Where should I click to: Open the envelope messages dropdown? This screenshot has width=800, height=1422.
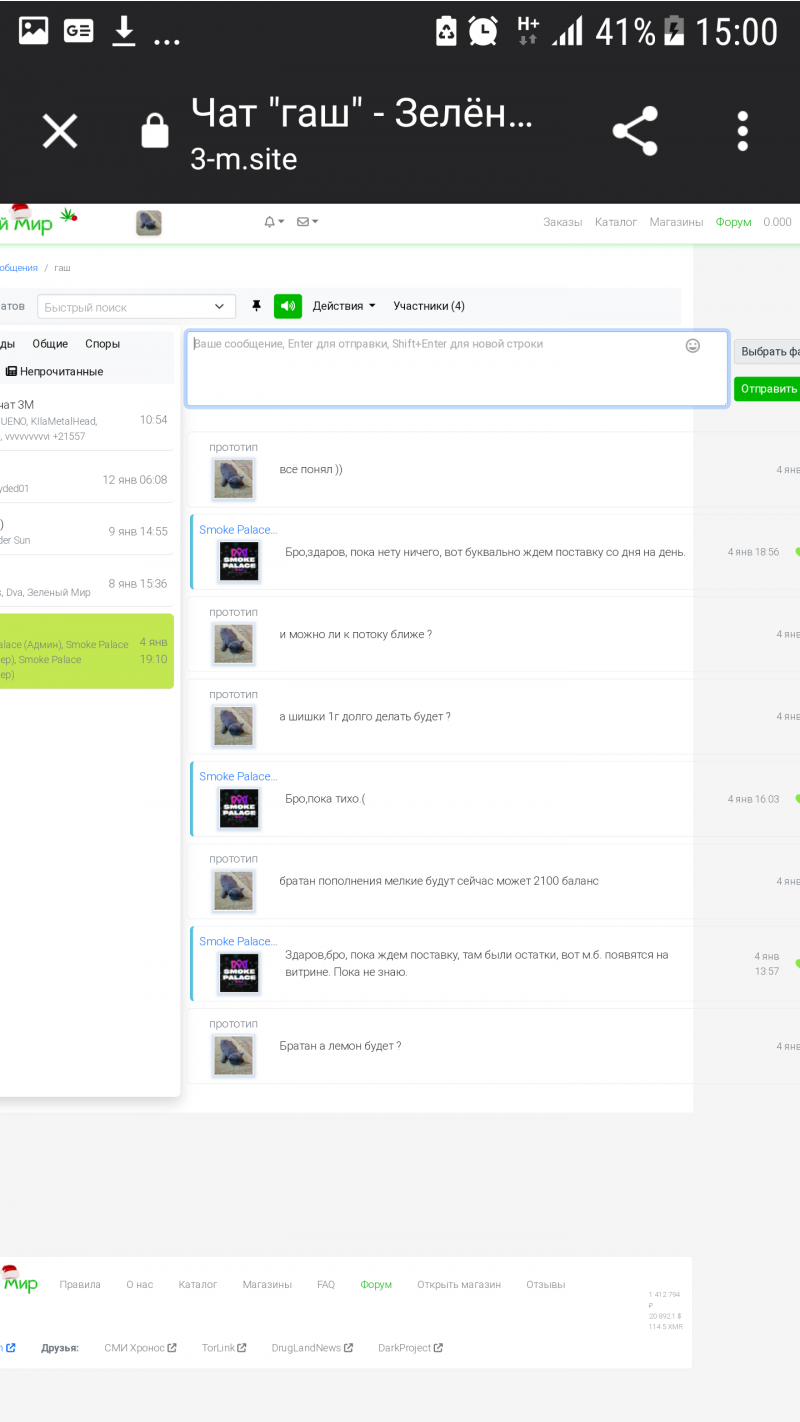tap(307, 222)
